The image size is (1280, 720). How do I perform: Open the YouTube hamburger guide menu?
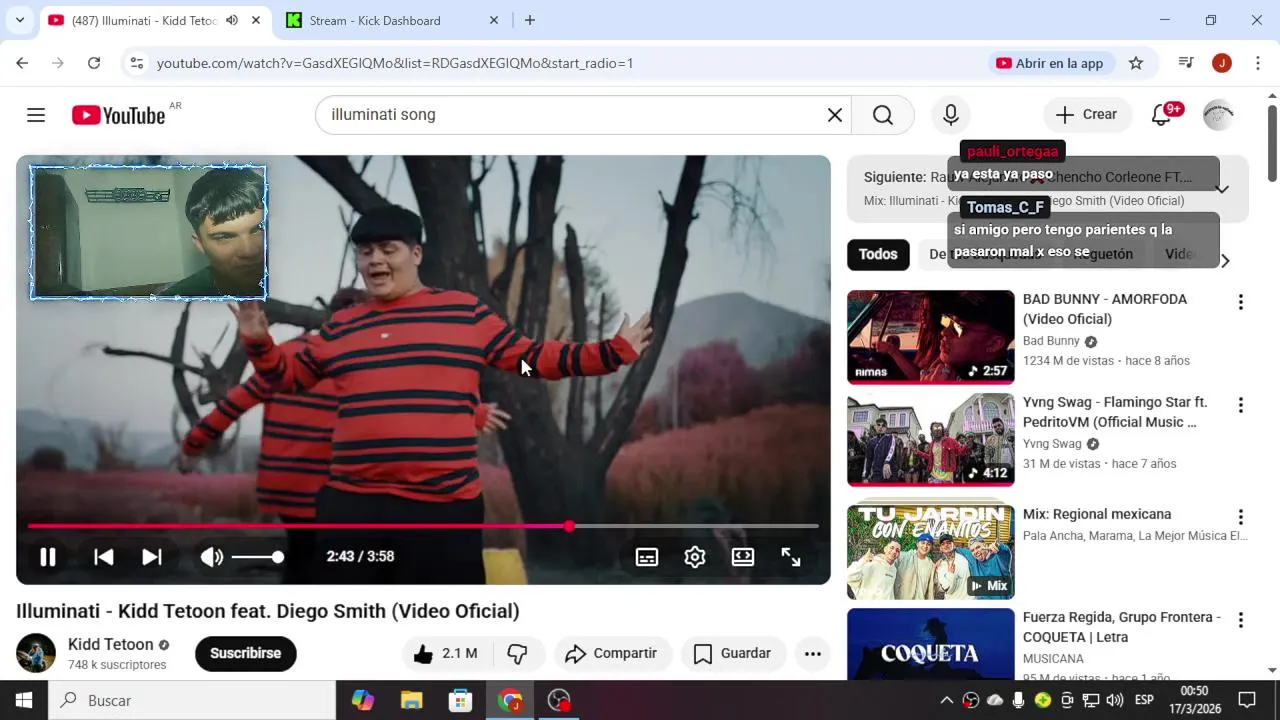36,115
